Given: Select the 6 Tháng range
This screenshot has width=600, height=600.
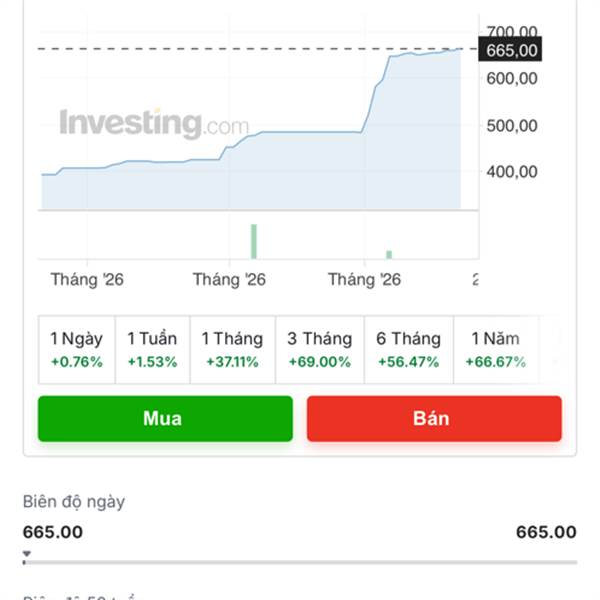Looking at the screenshot, I should click(x=409, y=350).
